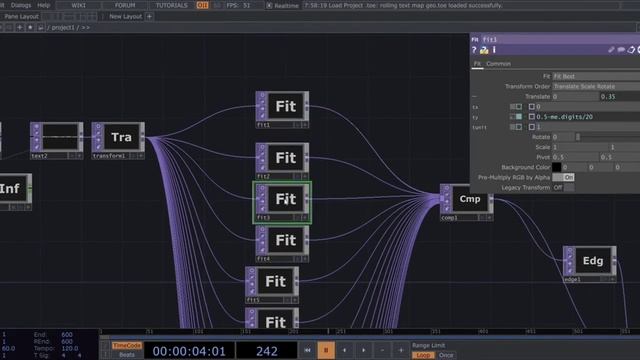Screen dimensions: 640x360
Task: Open the operator help question-mark icon
Action: click(x=474, y=50)
